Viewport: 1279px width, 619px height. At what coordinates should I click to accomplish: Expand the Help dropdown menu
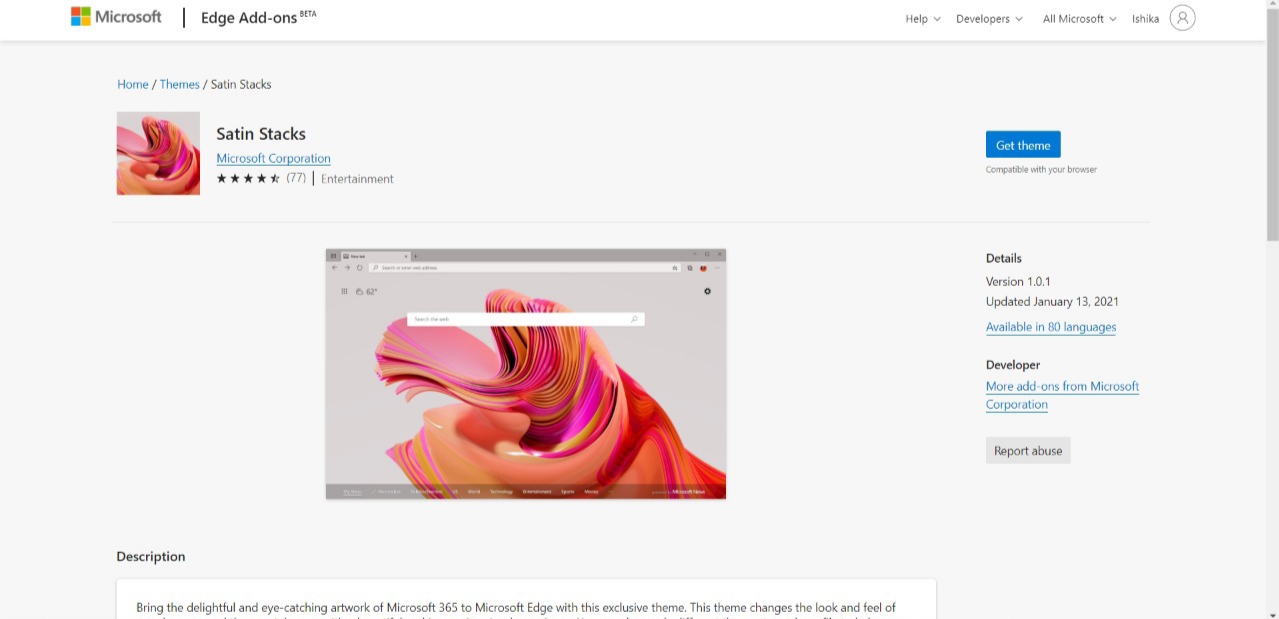923,18
